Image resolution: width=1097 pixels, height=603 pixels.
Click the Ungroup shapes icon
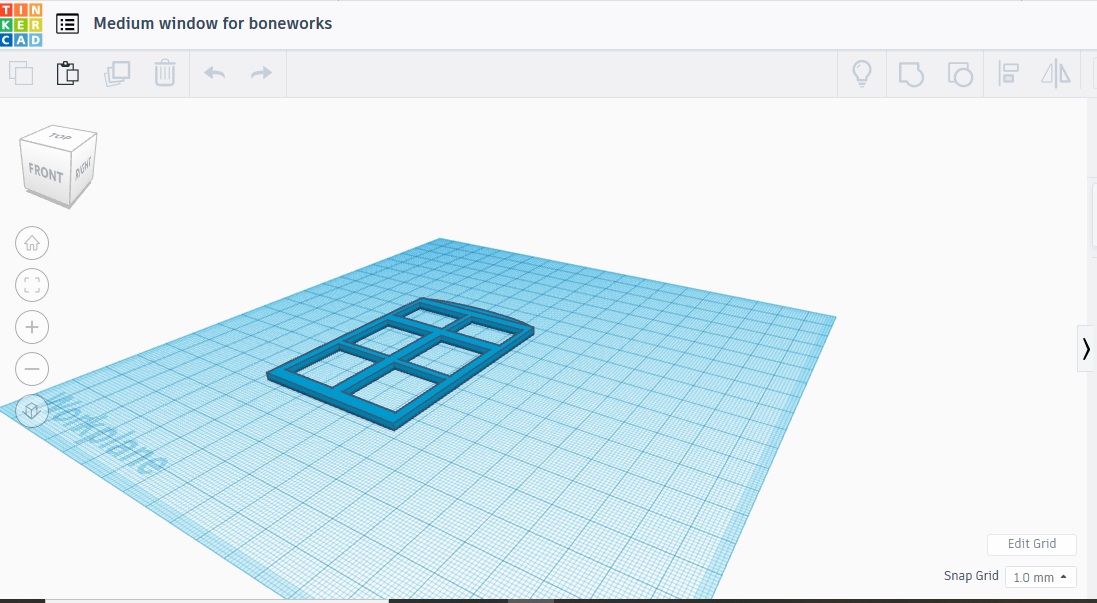[x=960, y=73]
